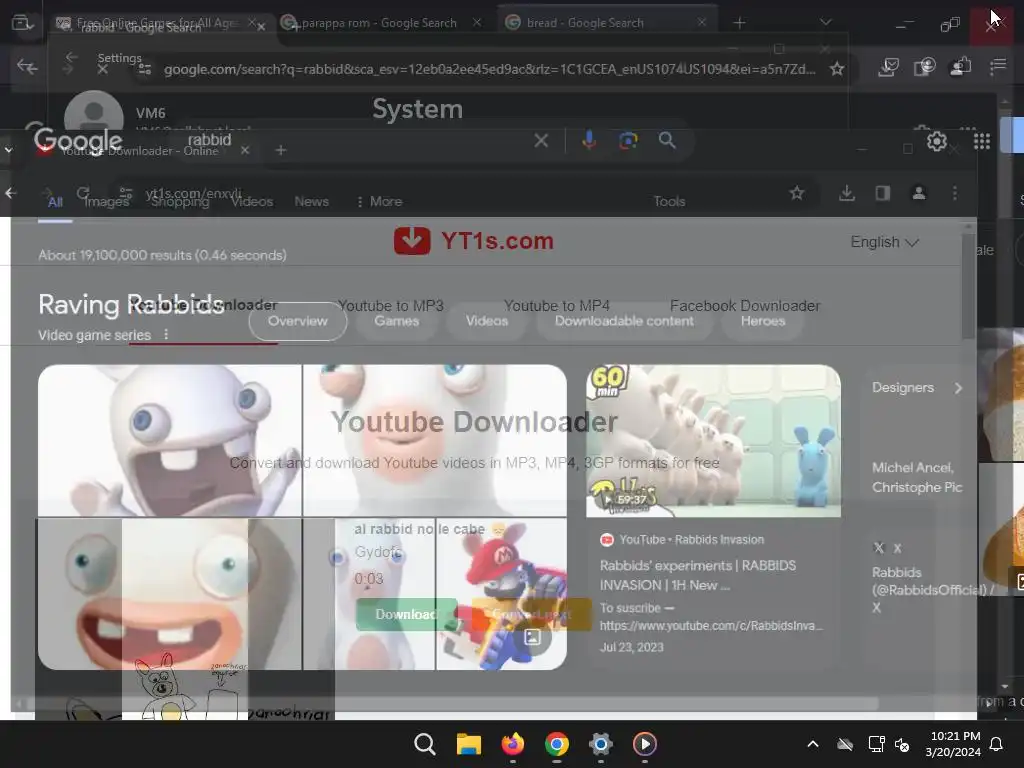
Task: Open the Tools search options
Action: pos(669,201)
